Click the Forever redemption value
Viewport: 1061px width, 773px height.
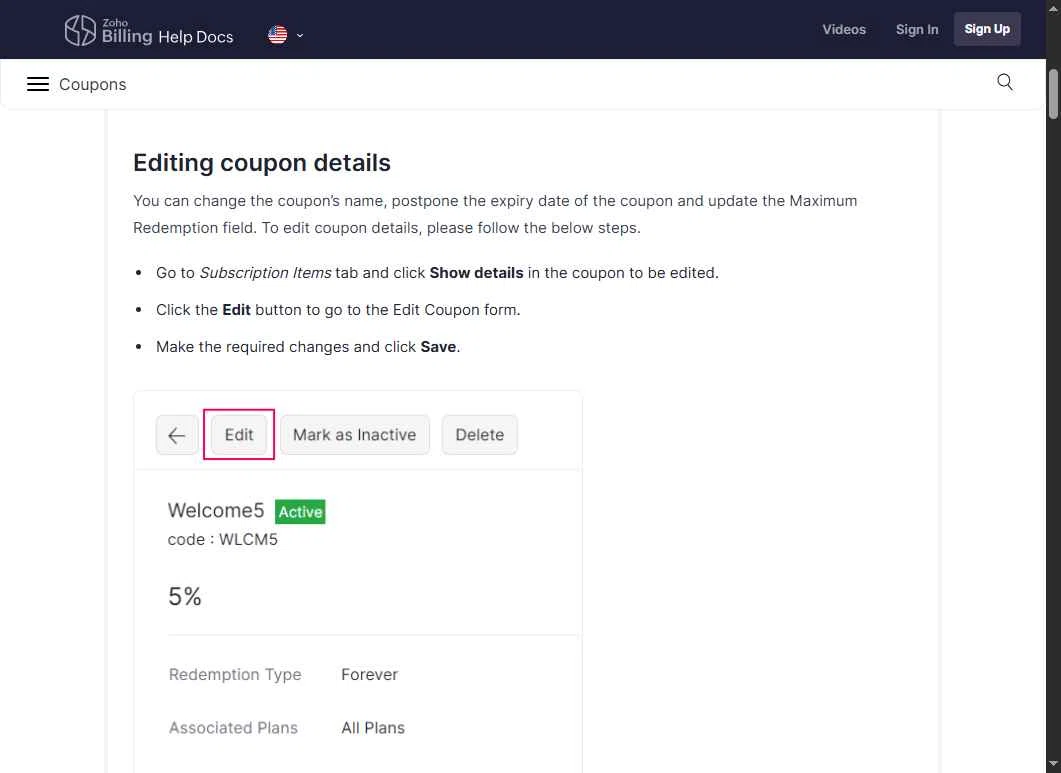[x=369, y=674]
